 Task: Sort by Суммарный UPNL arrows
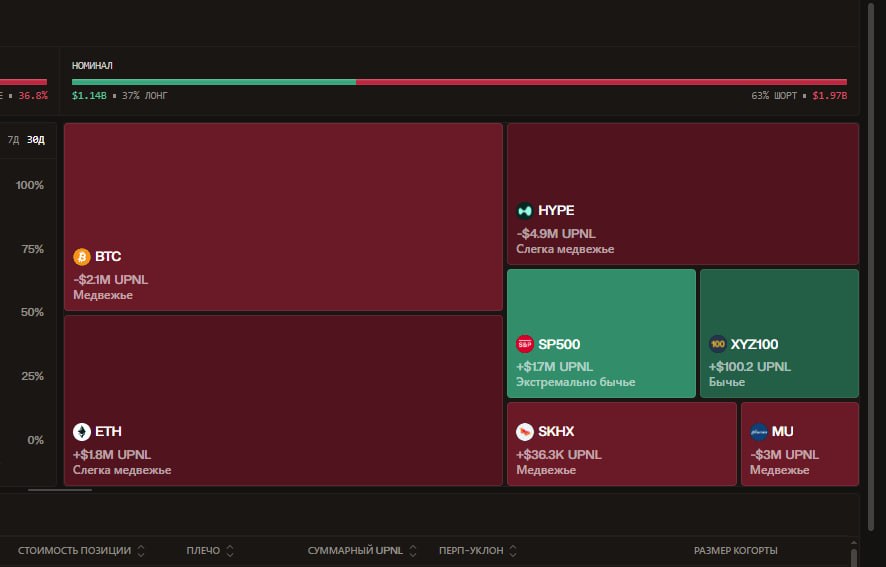[413, 551]
